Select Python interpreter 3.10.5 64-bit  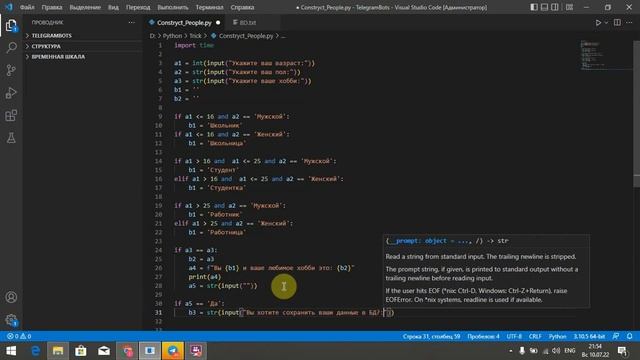(x=589, y=336)
